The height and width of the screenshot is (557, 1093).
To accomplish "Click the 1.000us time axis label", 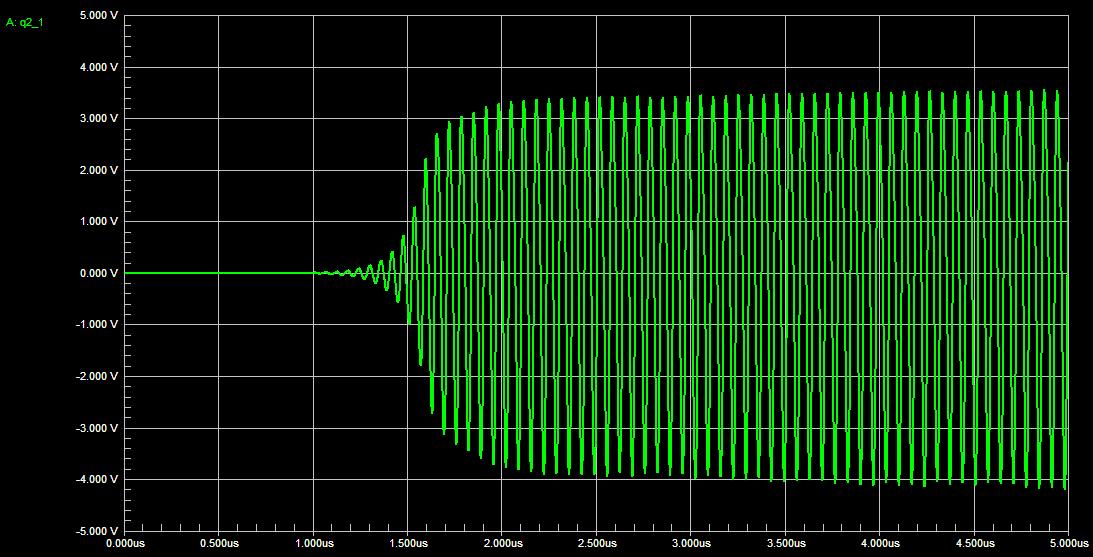I will pos(313,544).
